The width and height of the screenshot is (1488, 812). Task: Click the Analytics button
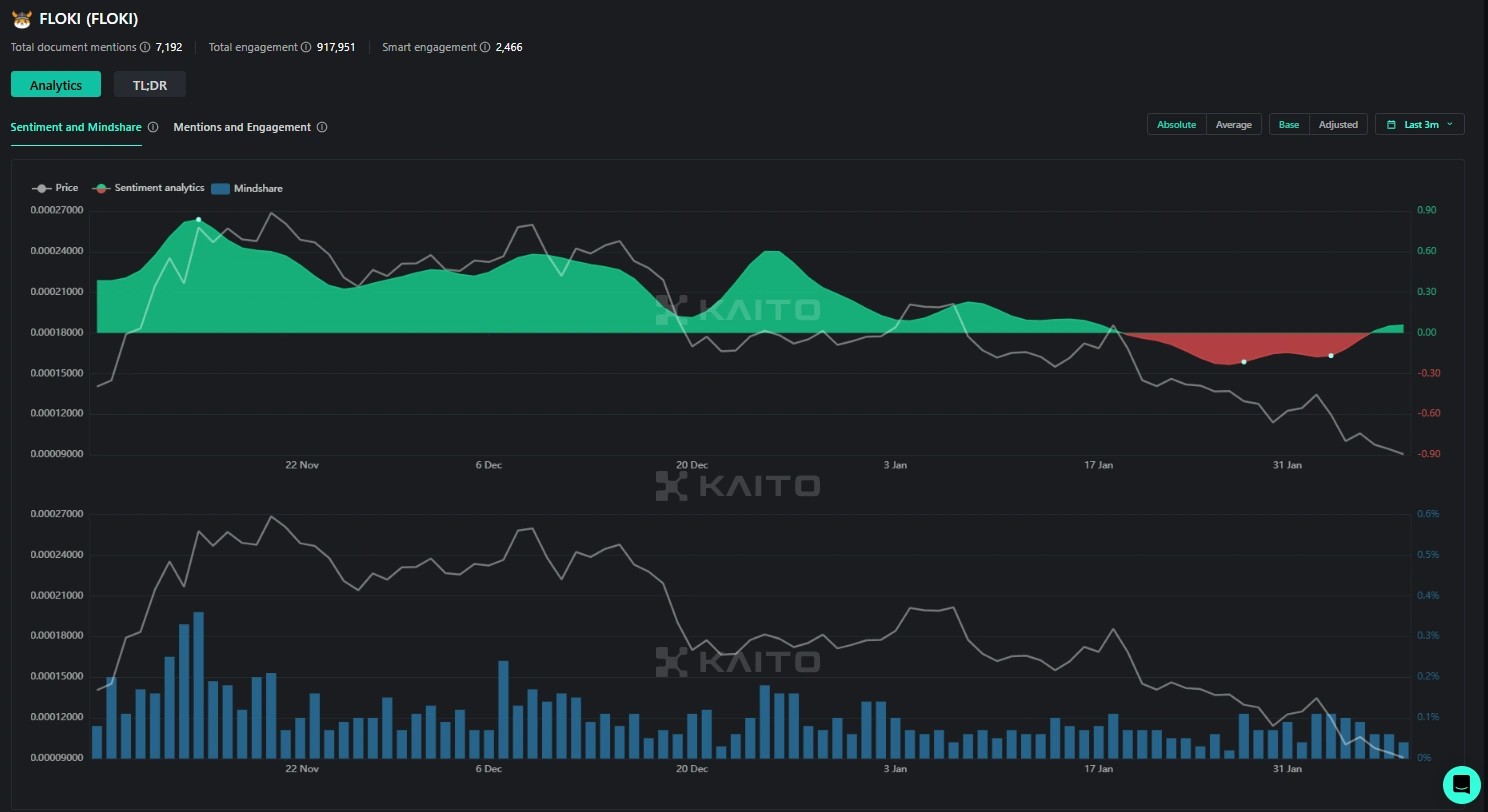(x=56, y=85)
